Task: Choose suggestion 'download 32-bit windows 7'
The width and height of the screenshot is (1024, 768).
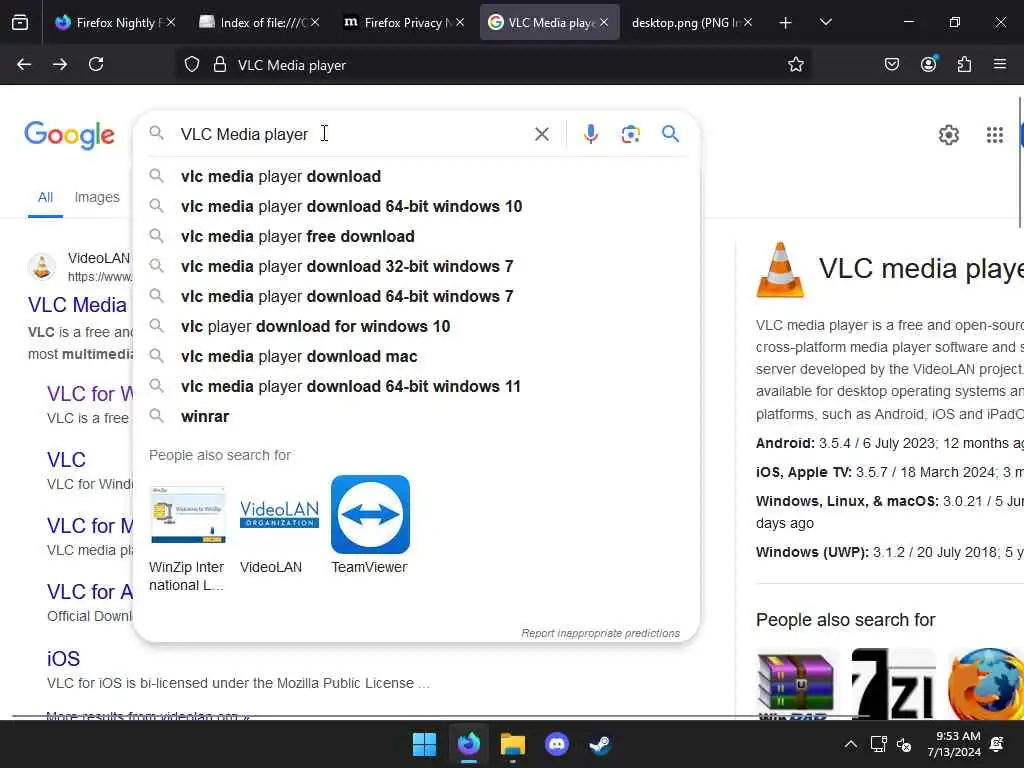Action: point(416,266)
